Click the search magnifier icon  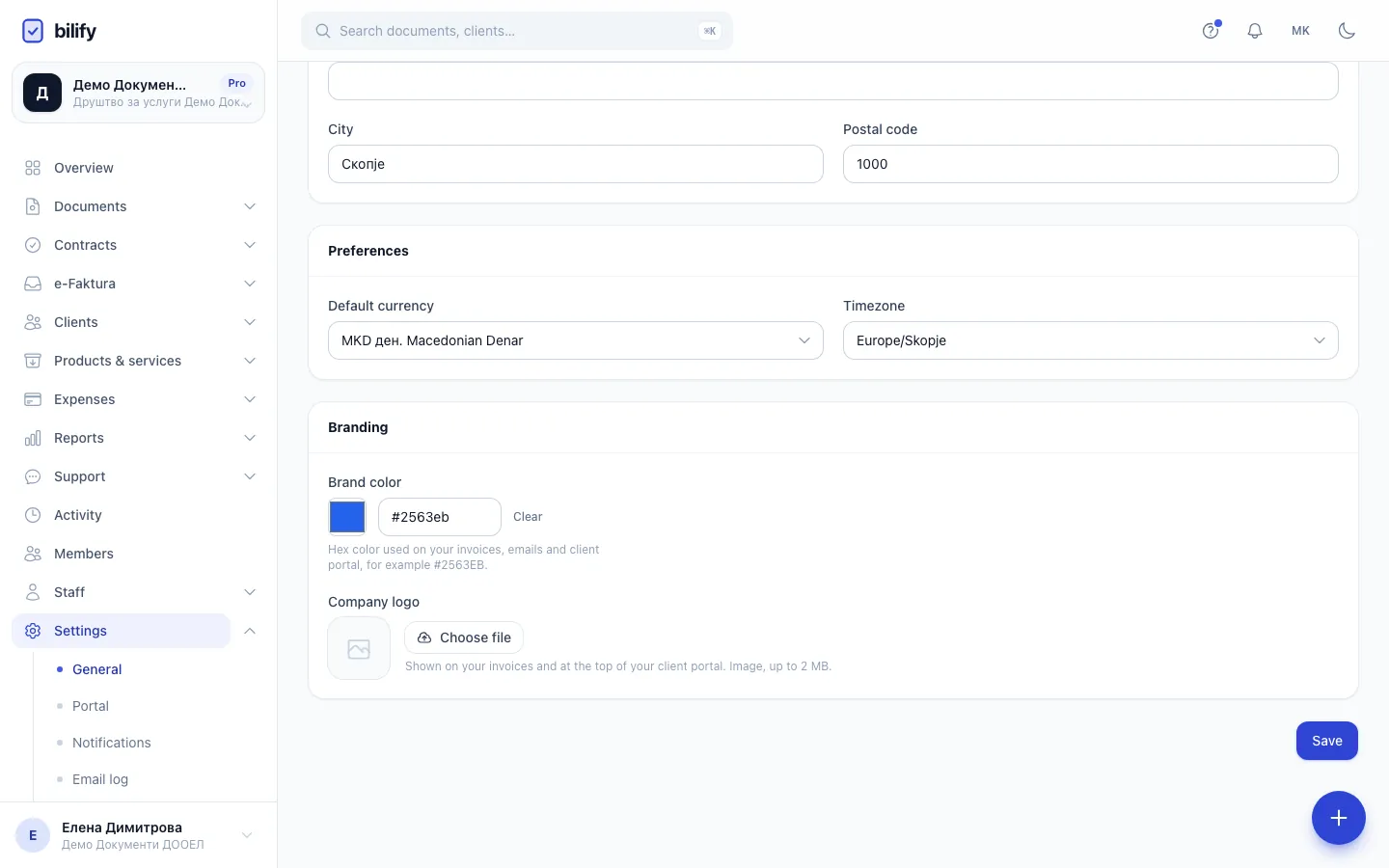[323, 31]
